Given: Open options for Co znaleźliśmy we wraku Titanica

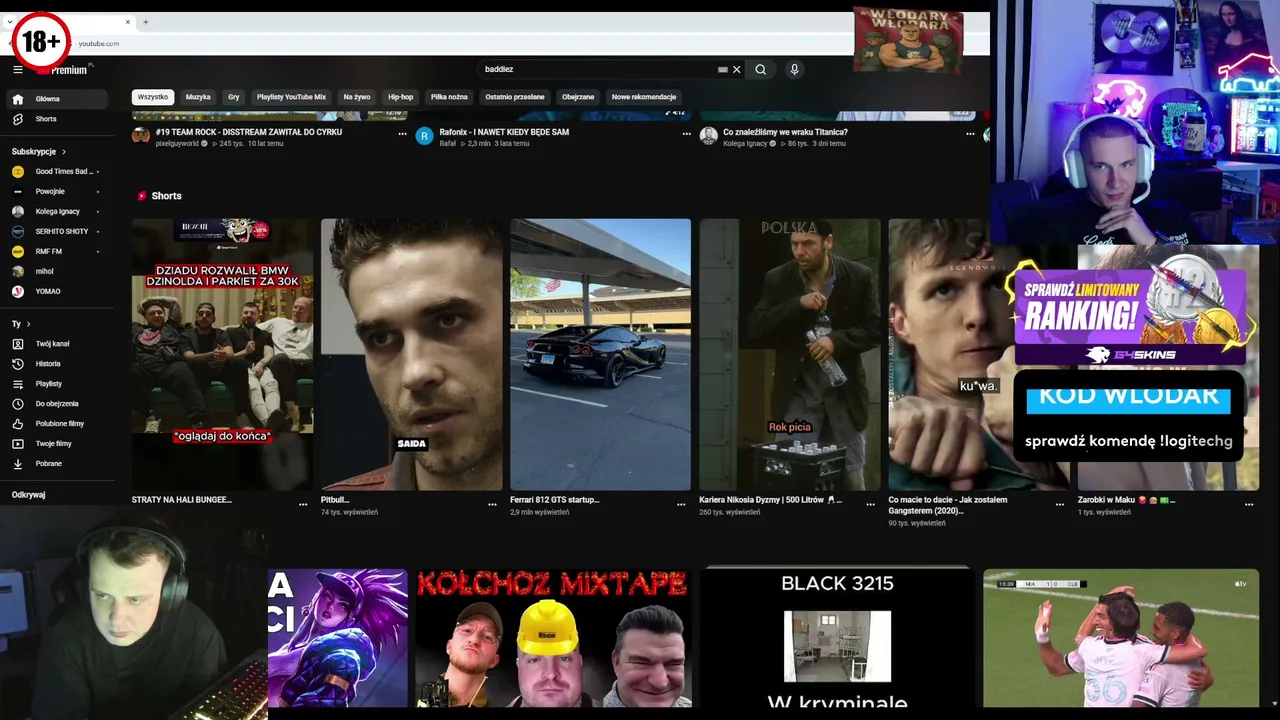Looking at the screenshot, I should pos(970,133).
